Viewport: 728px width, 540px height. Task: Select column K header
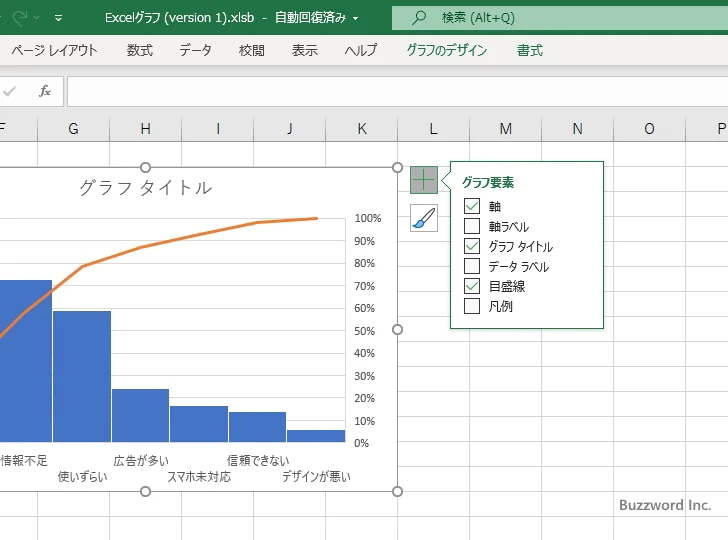coord(362,129)
